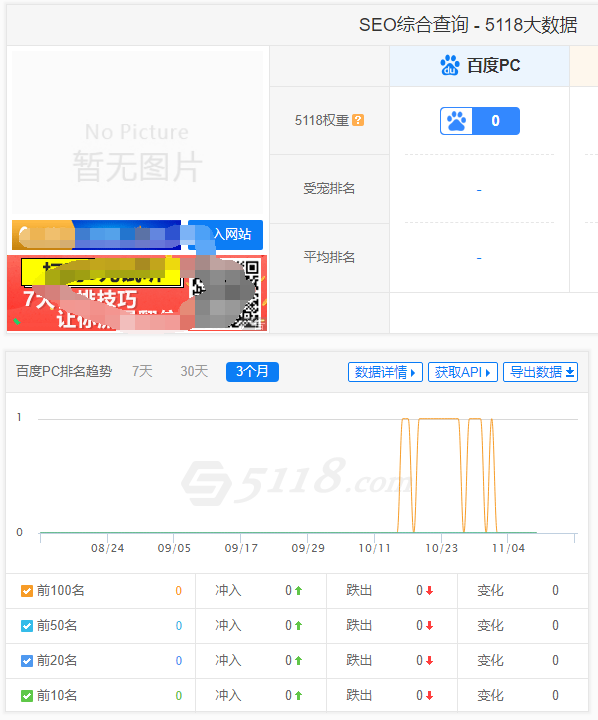Click the blue 入网站 button
This screenshot has height=720, width=598.
pos(226,234)
